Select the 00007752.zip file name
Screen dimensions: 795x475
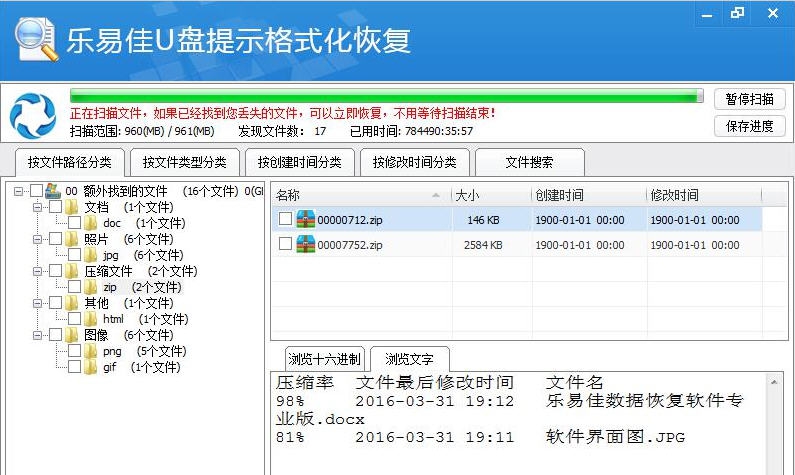[x=350, y=245]
